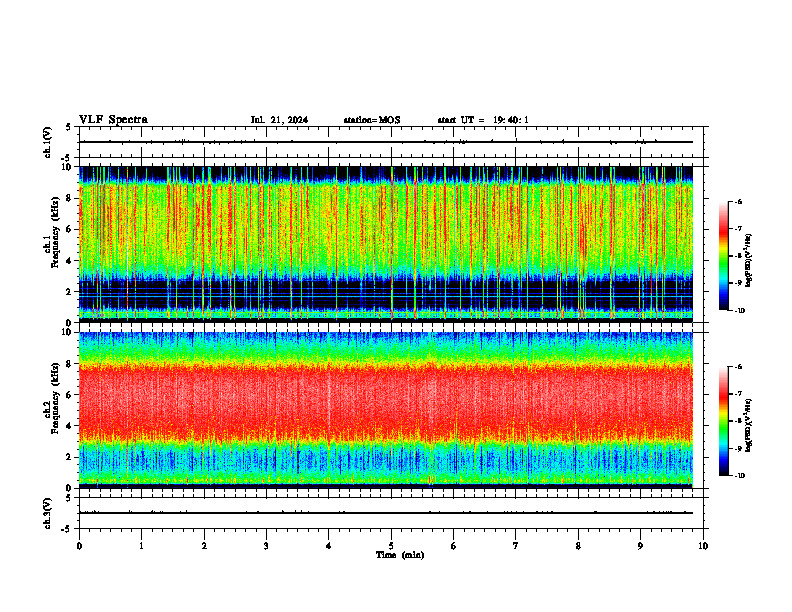Click the "ch.3(V)" waveform axis label
Image resolution: width=792 pixels, height=612 pixels.
click(48, 513)
